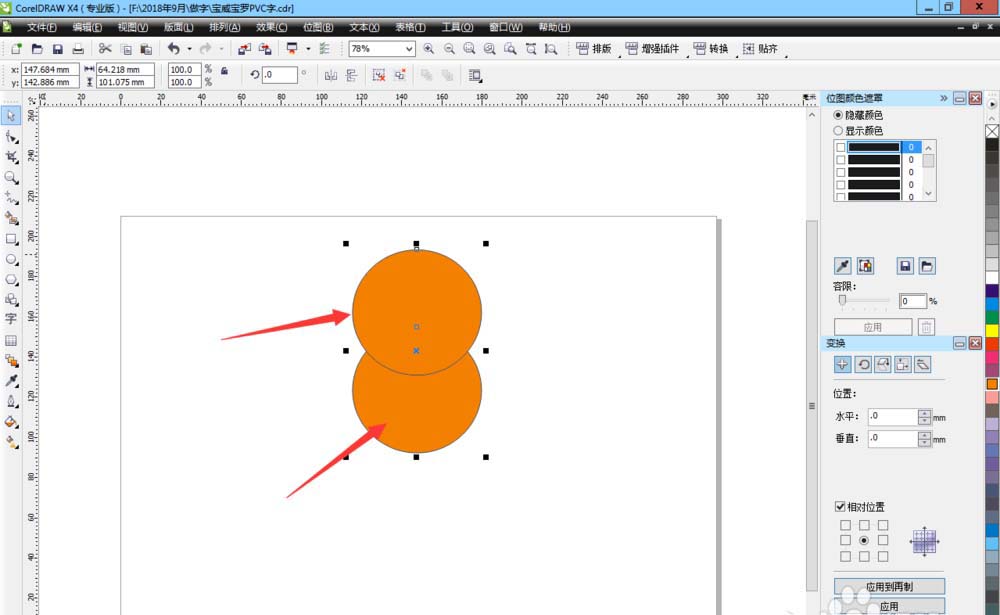This screenshot has height=615, width=1000.
Task: Select the bottom-right anchor point box
Action: 883,556
